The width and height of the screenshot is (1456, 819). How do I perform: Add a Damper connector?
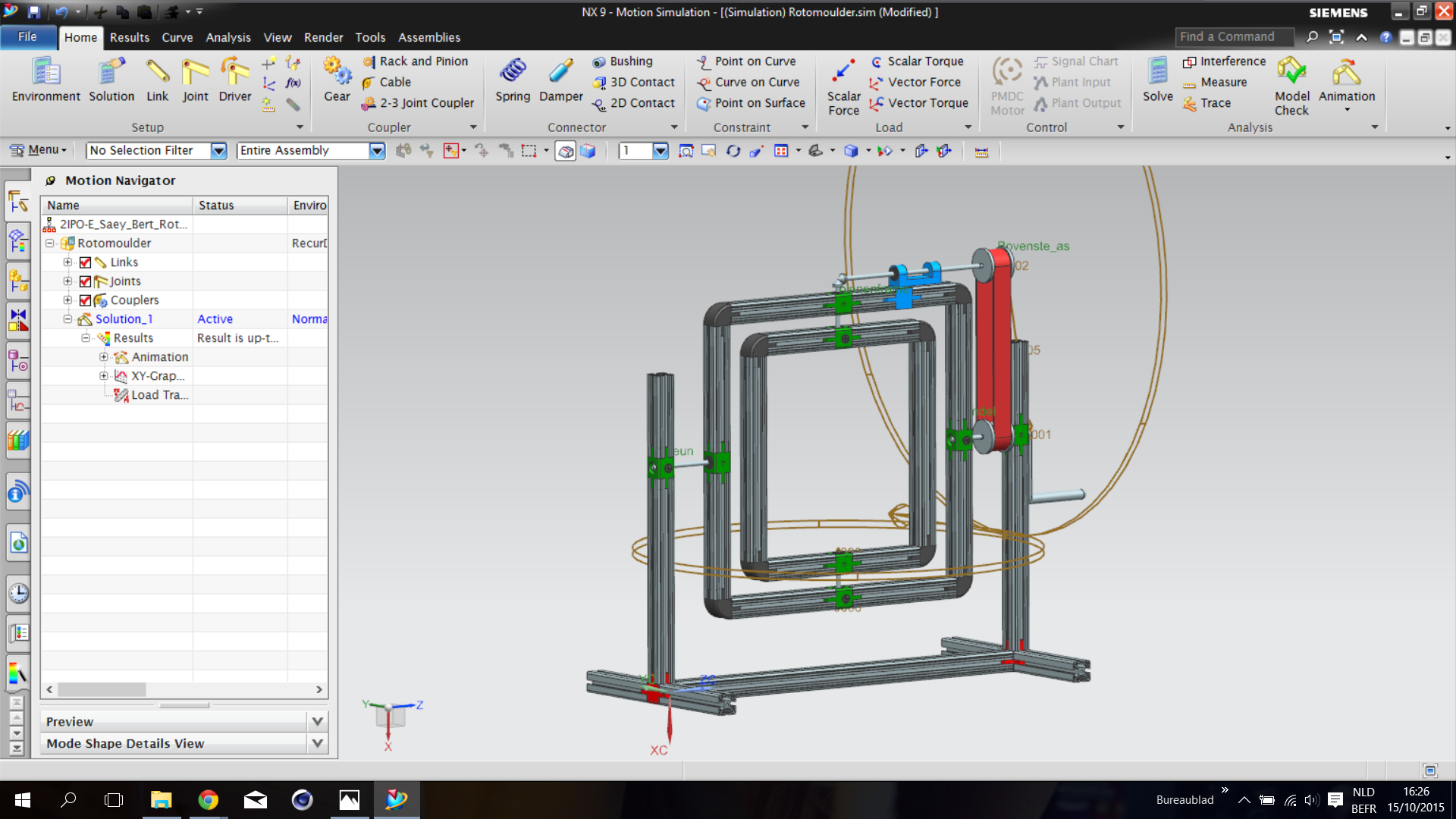coord(561,80)
